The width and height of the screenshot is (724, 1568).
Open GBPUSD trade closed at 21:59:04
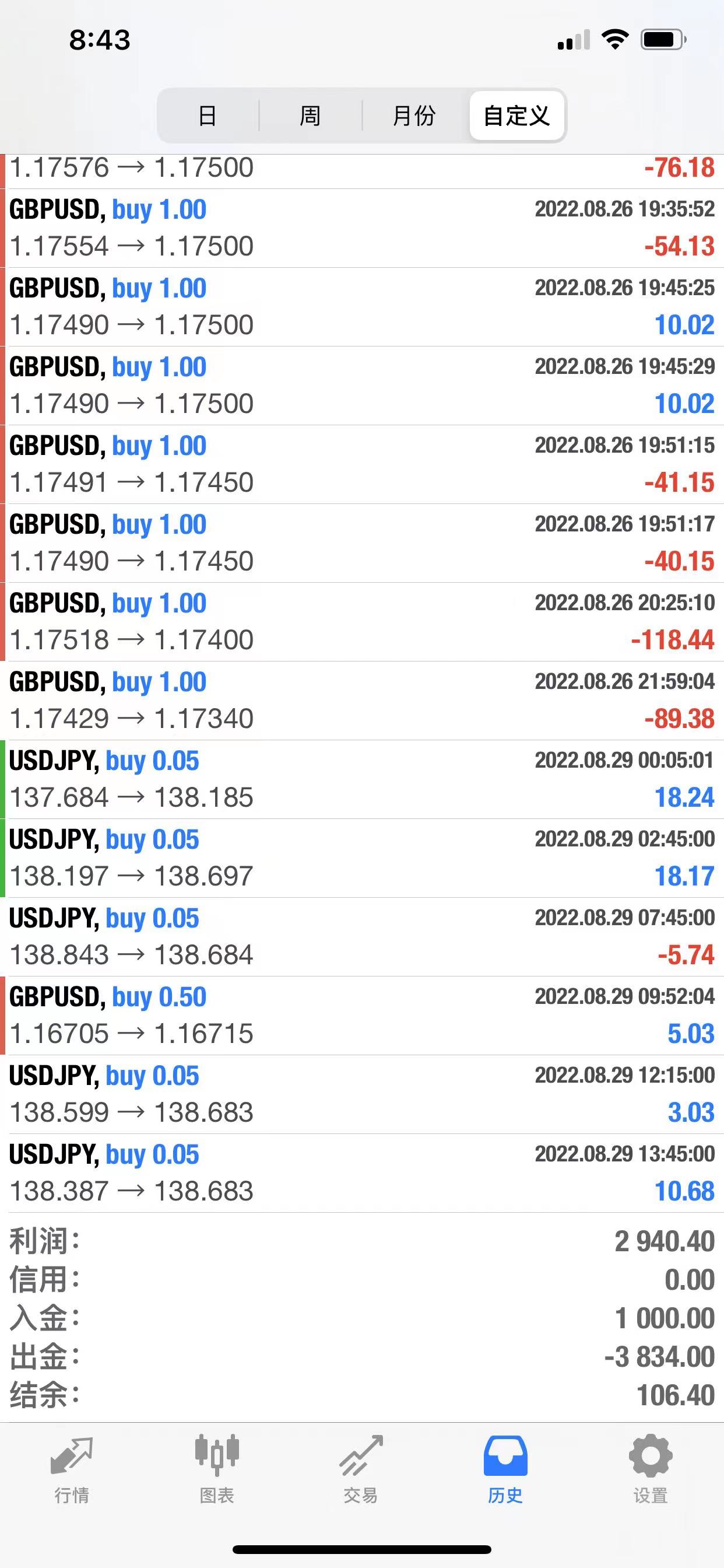362,700
